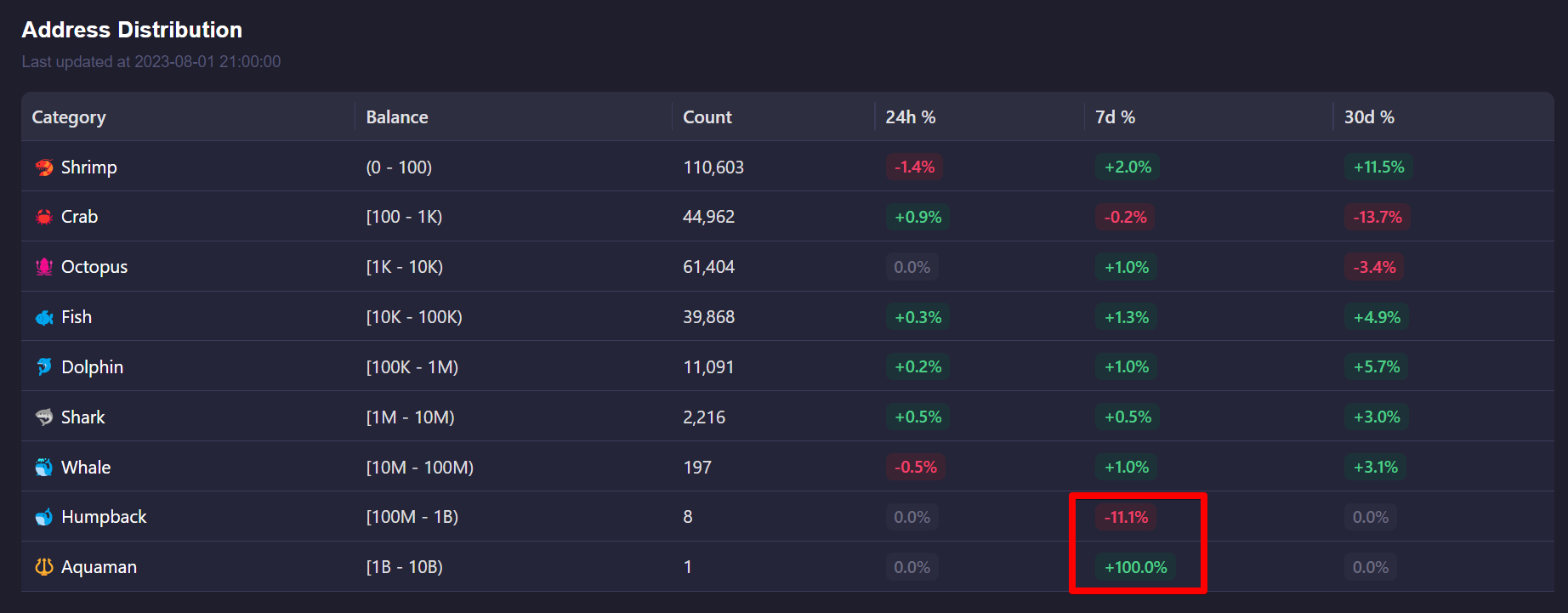Click the Shark count 2,216
Image resolution: width=1568 pixels, height=613 pixels.
click(704, 417)
